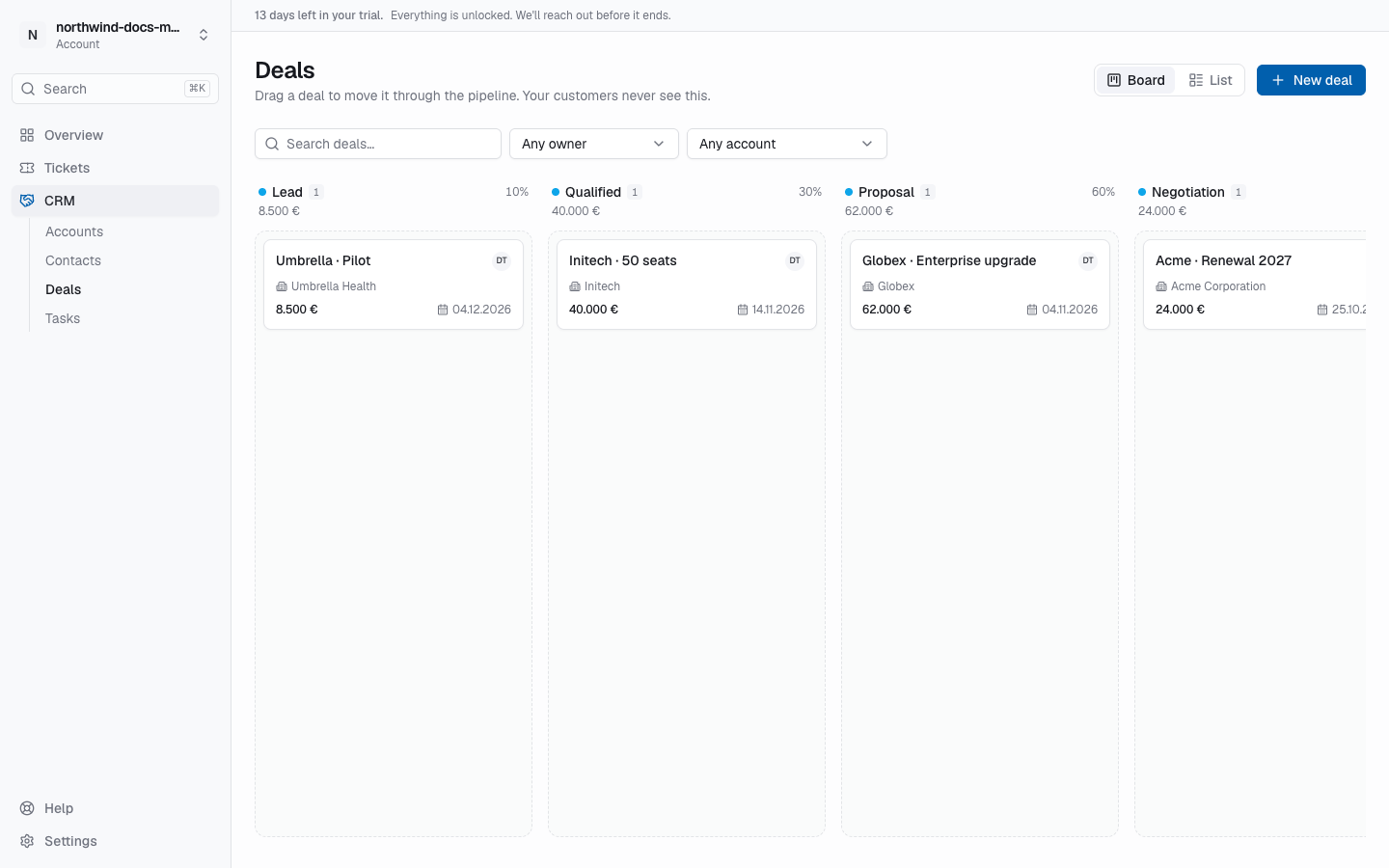Click the Tickets icon in sidebar
The width and height of the screenshot is (1389, 868).
click(x=27, y=168)
